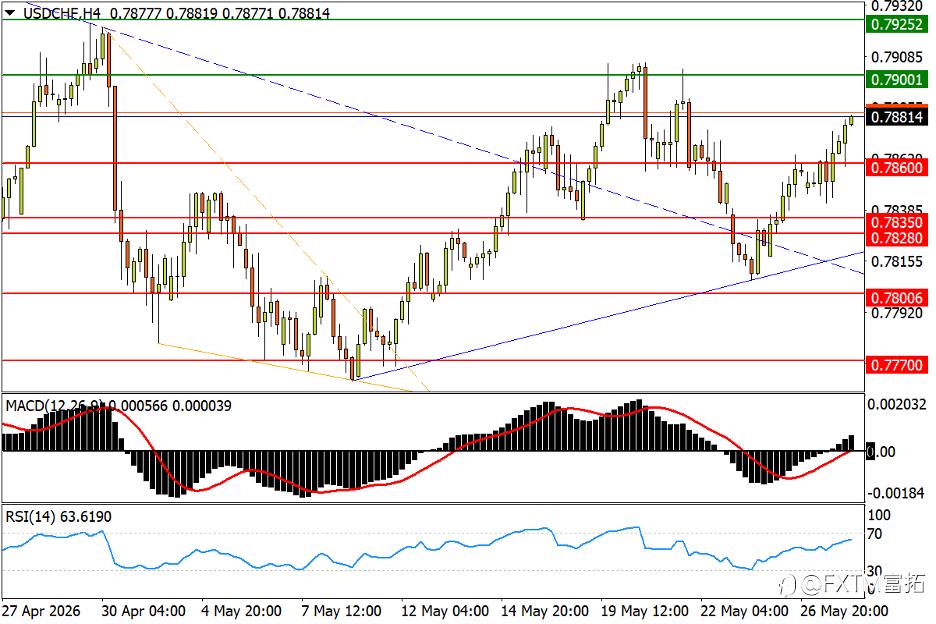Click the 4 May 20:00 time label
Image resolution: width=936 pixels, height=624 pixels.
pos(242,611)
